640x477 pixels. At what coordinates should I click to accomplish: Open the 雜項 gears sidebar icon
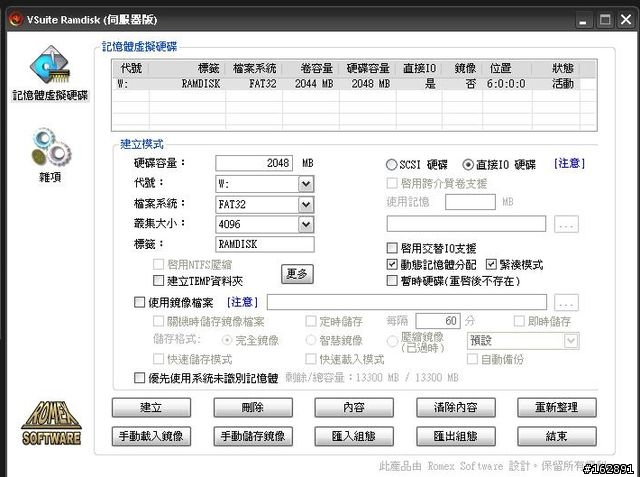point(51,155)
